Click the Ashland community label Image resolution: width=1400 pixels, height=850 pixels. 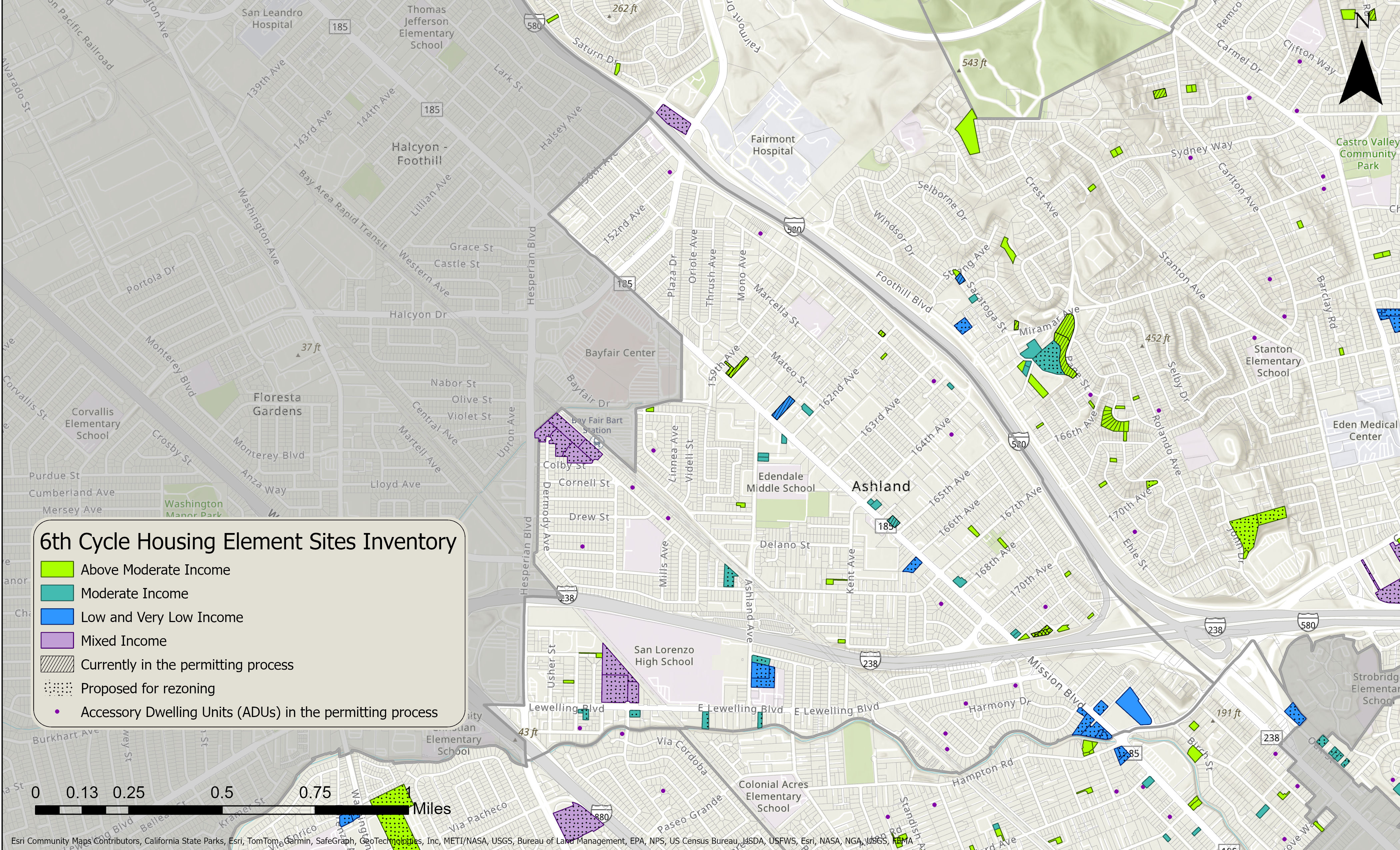click(x=881, y=486)
